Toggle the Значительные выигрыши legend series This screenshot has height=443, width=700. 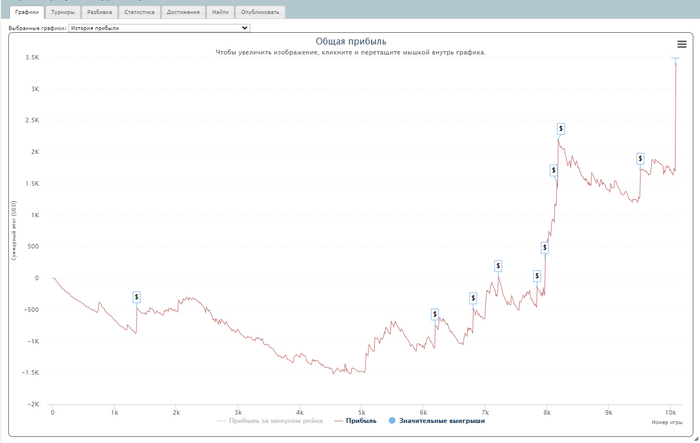(437, 421)
